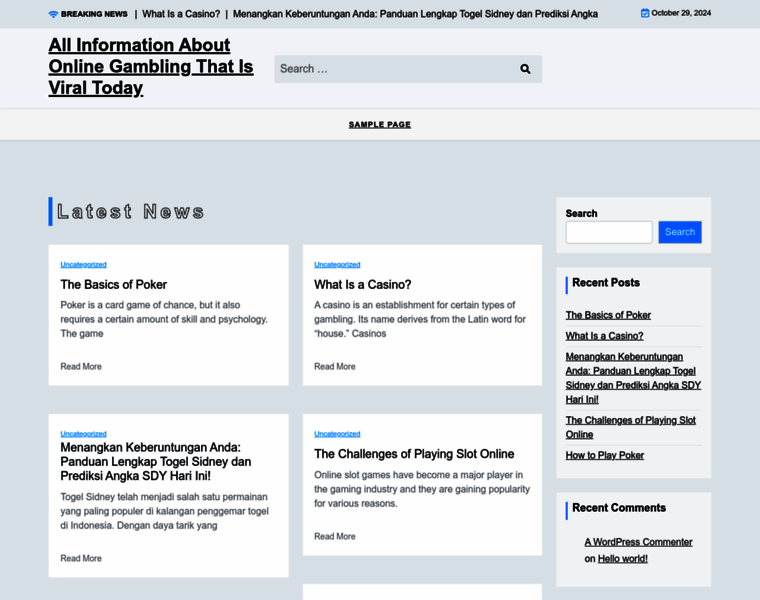Click the Breaking News signal icon
Screen dimensions: 760x600
pyautogui.click(x=53, y=14)
